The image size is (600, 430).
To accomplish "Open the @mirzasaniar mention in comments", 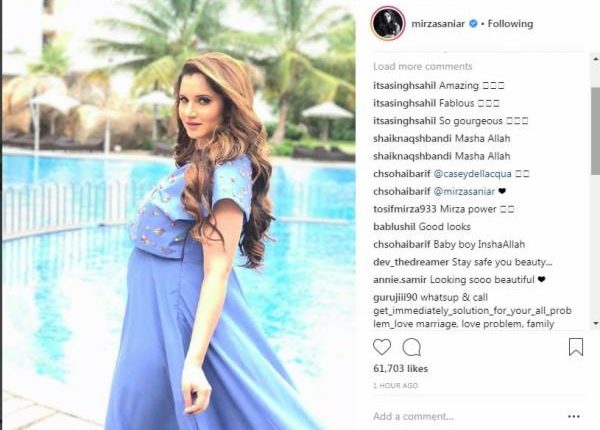I will coord(464,191).
